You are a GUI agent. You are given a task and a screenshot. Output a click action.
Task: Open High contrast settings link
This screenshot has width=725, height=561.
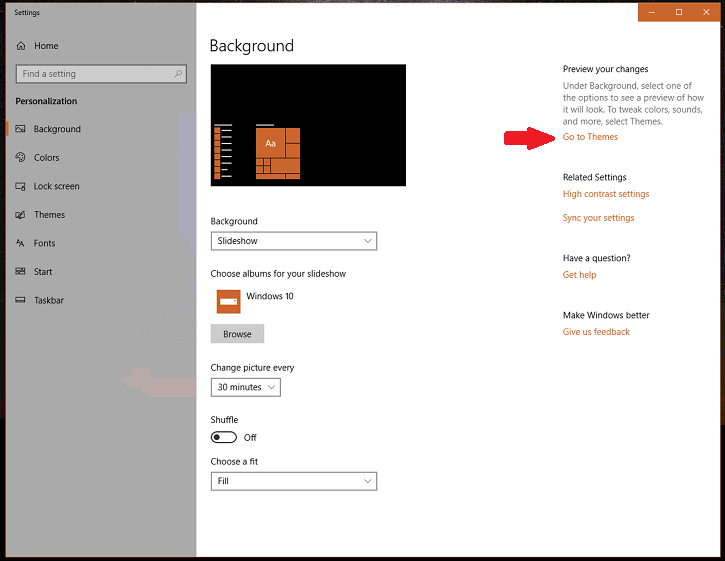606,194
